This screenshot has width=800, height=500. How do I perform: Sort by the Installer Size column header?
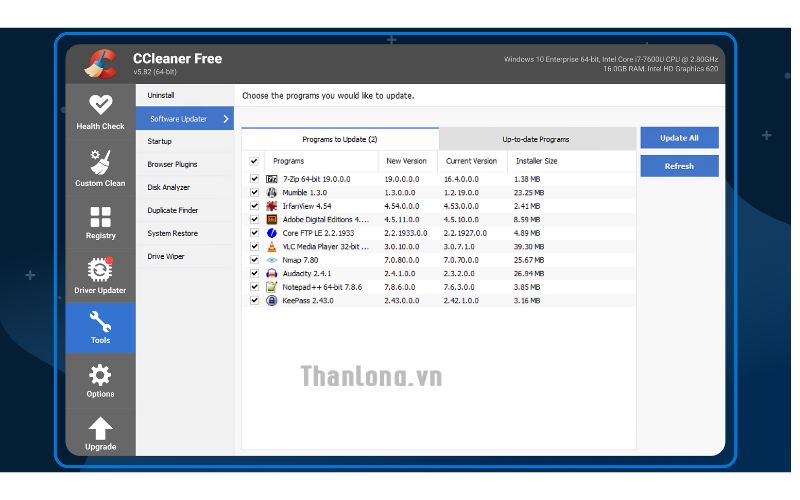[x=537, y=161]
